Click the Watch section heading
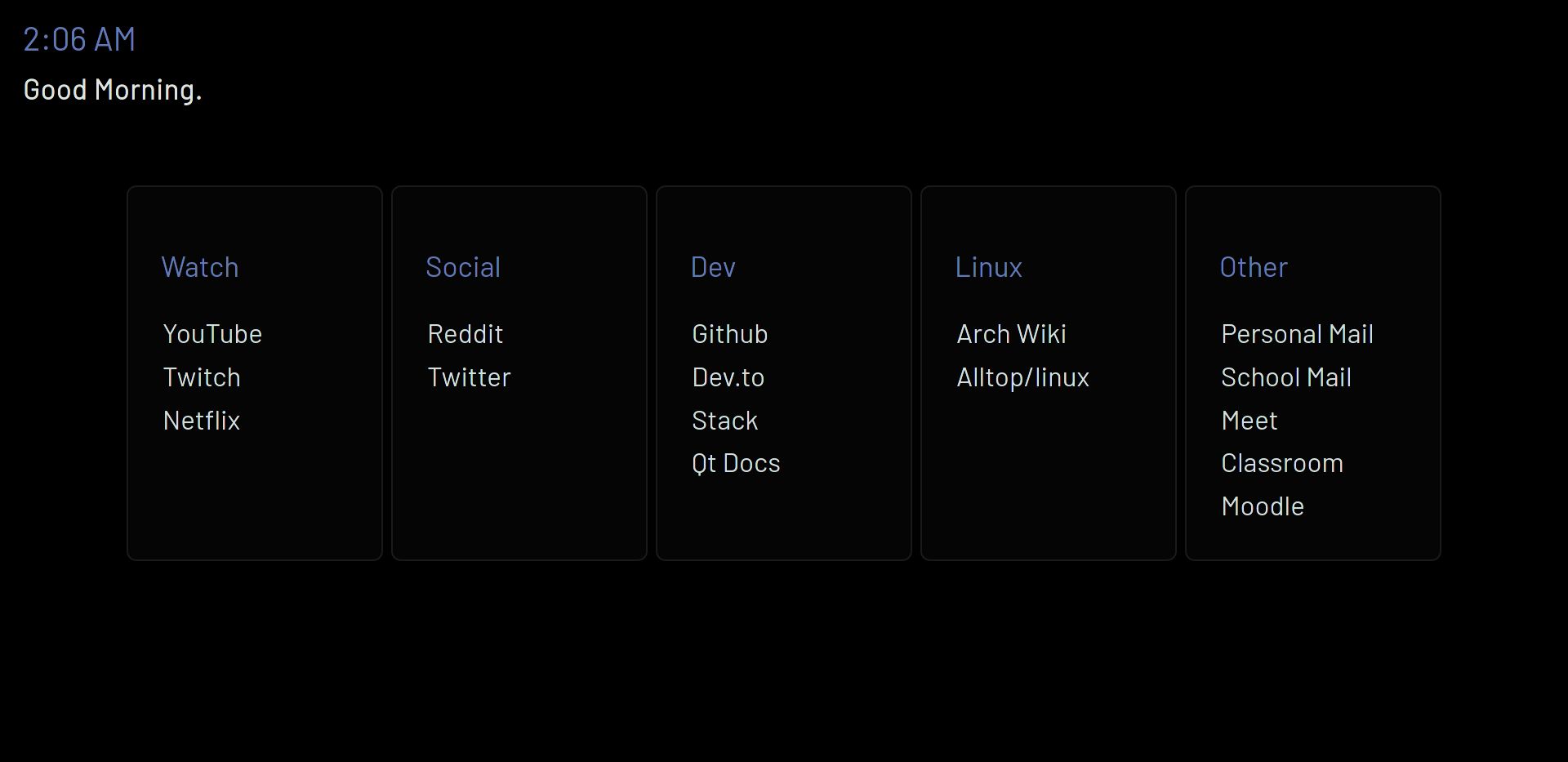Viewport: 1568px width, 762px height. point(199,267)
